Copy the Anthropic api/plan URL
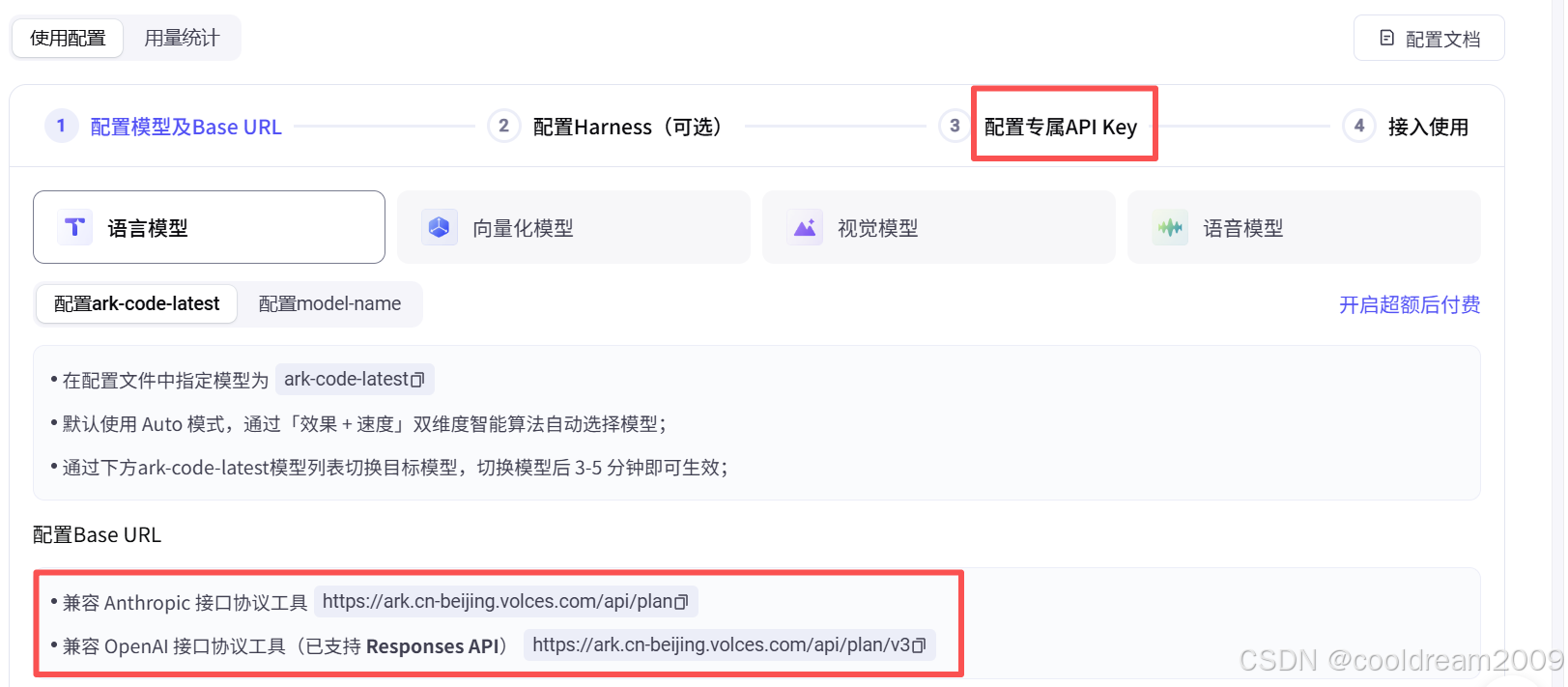This screenshot has width=1568, height=687. pyautogui.click(x=681, y=602)
